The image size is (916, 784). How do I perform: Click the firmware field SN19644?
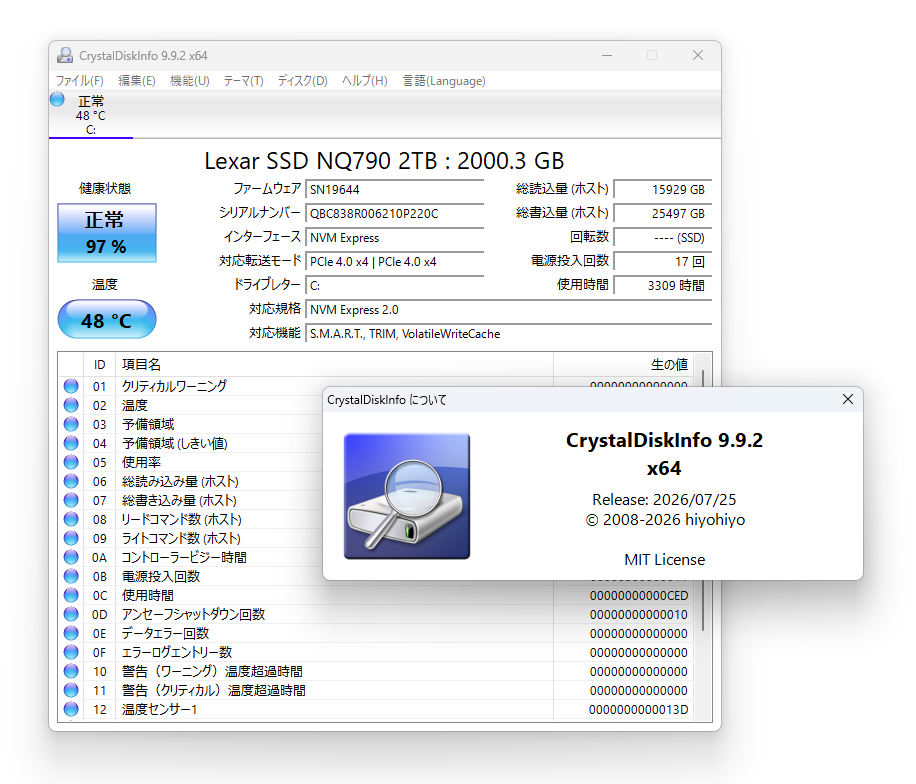(394, 189)
